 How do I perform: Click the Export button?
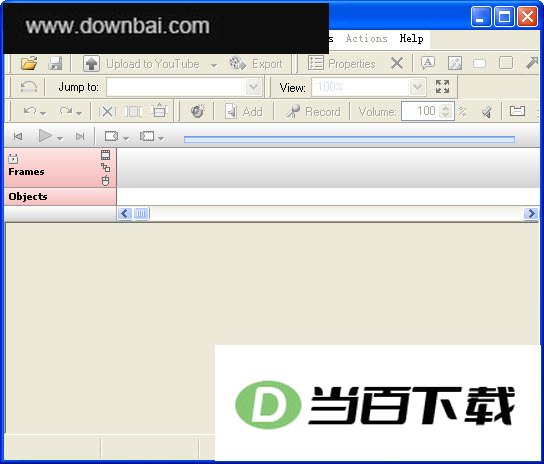(x=256, y=64)
